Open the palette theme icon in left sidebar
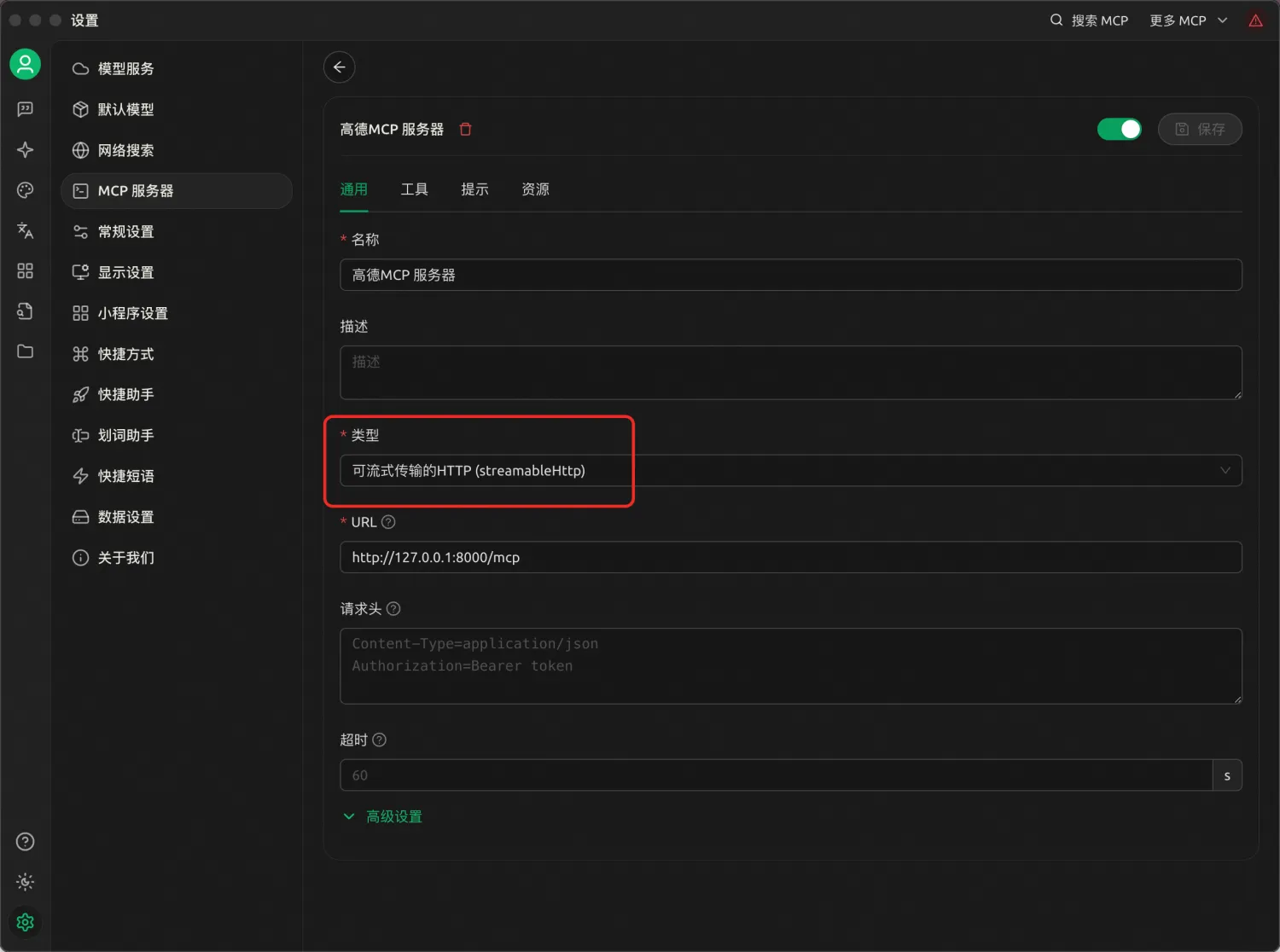Image resolution: width=1280 pixels, height=952 pixels. pos(25,189)
